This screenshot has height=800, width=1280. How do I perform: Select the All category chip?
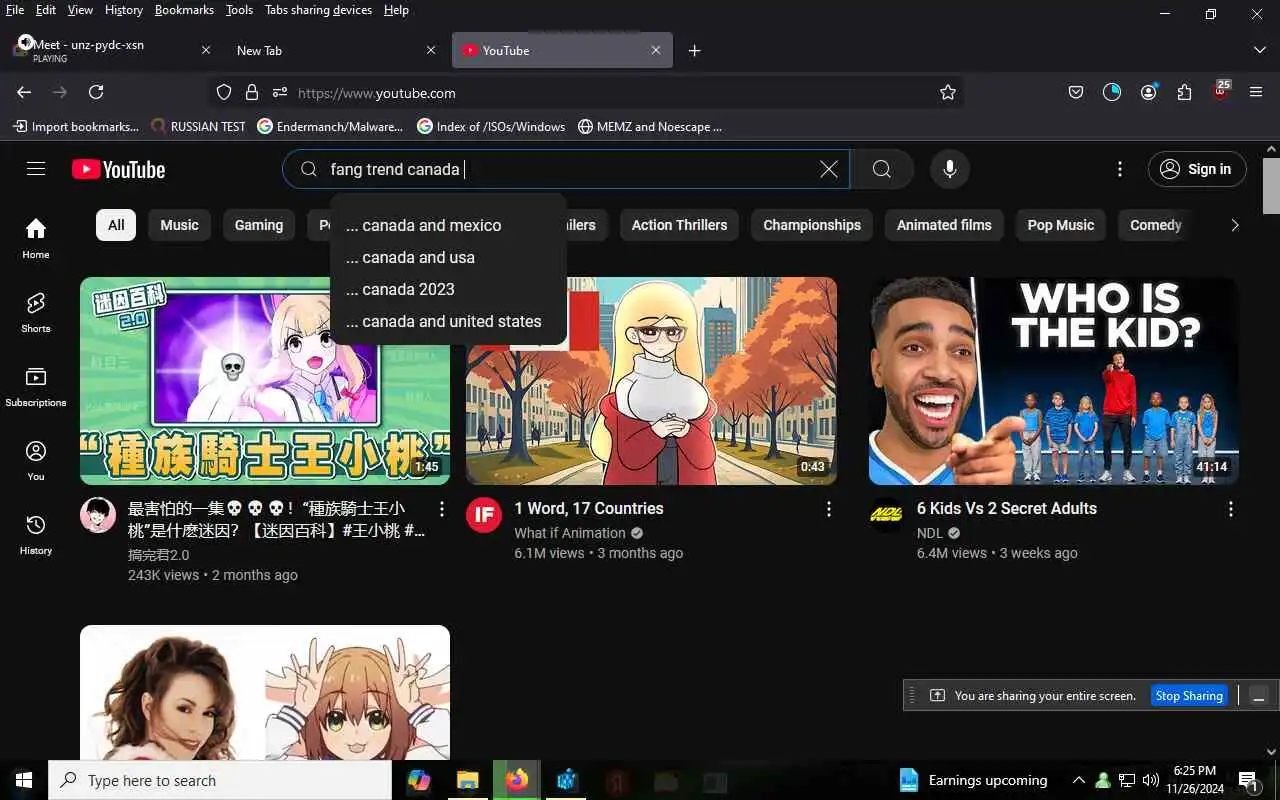116,225
